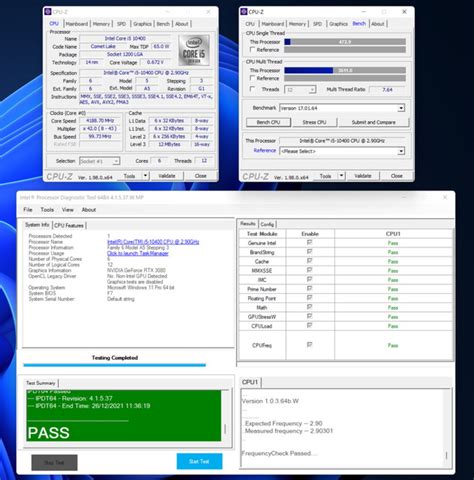Open the Socket #1 selection dropdown
474x480 pixels.
99,161
